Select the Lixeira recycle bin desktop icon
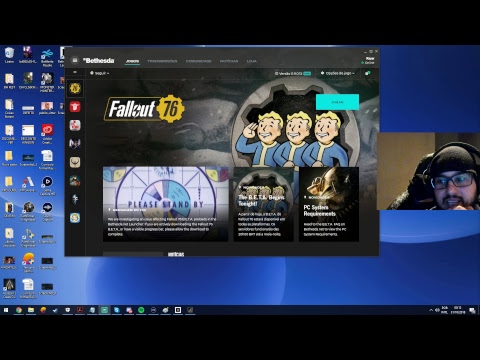 pos(9,55)
